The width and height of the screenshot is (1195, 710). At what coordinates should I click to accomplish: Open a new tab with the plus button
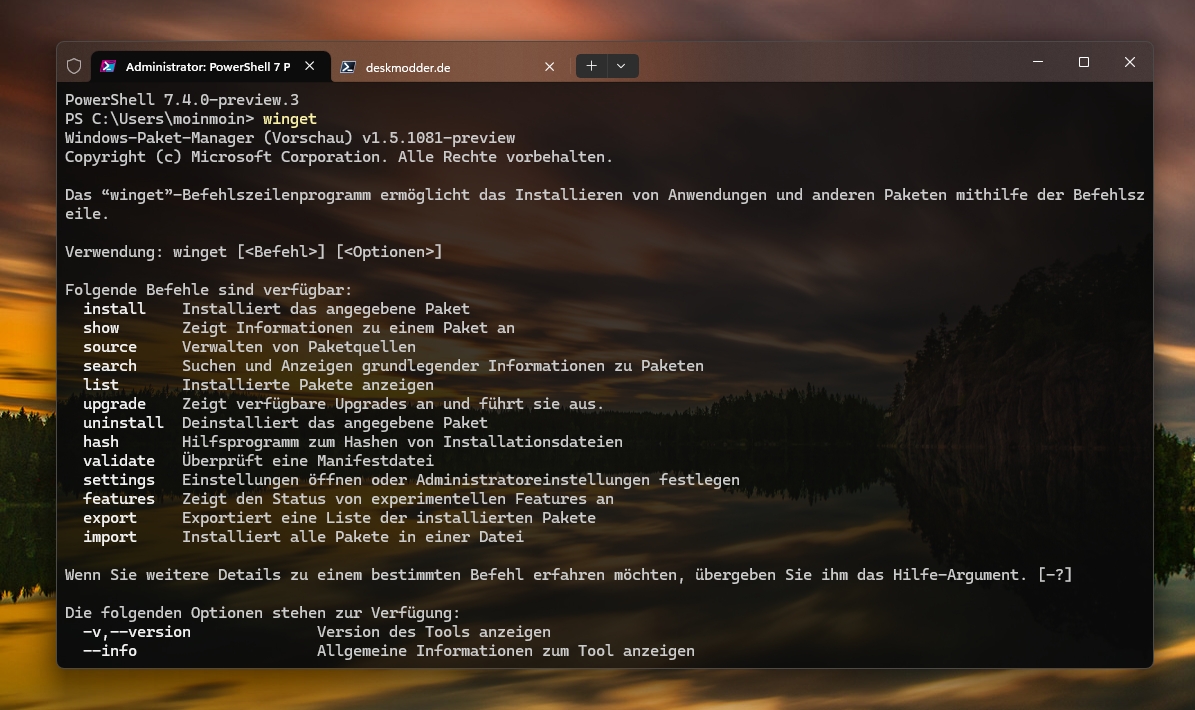591,66
